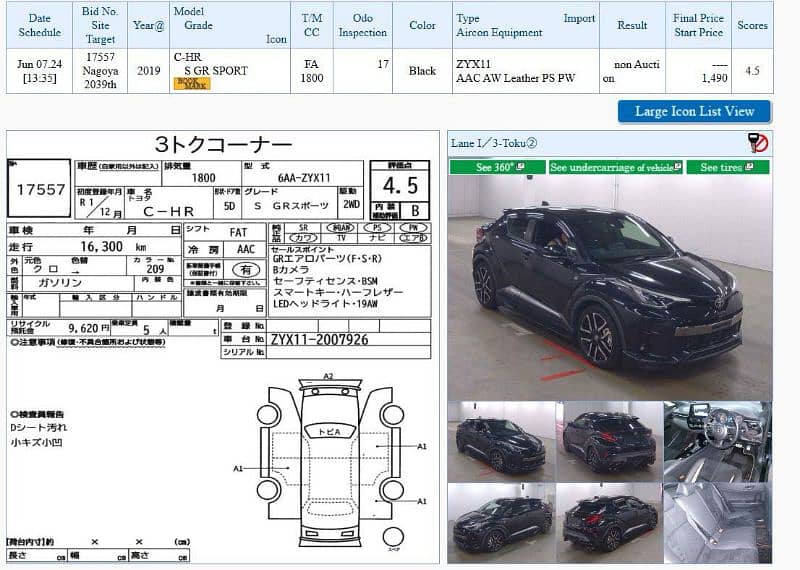This screenshot has width=800, height=570.
Task: Click external link icon beside See undercarriage
Action: [x=678, y=166]
